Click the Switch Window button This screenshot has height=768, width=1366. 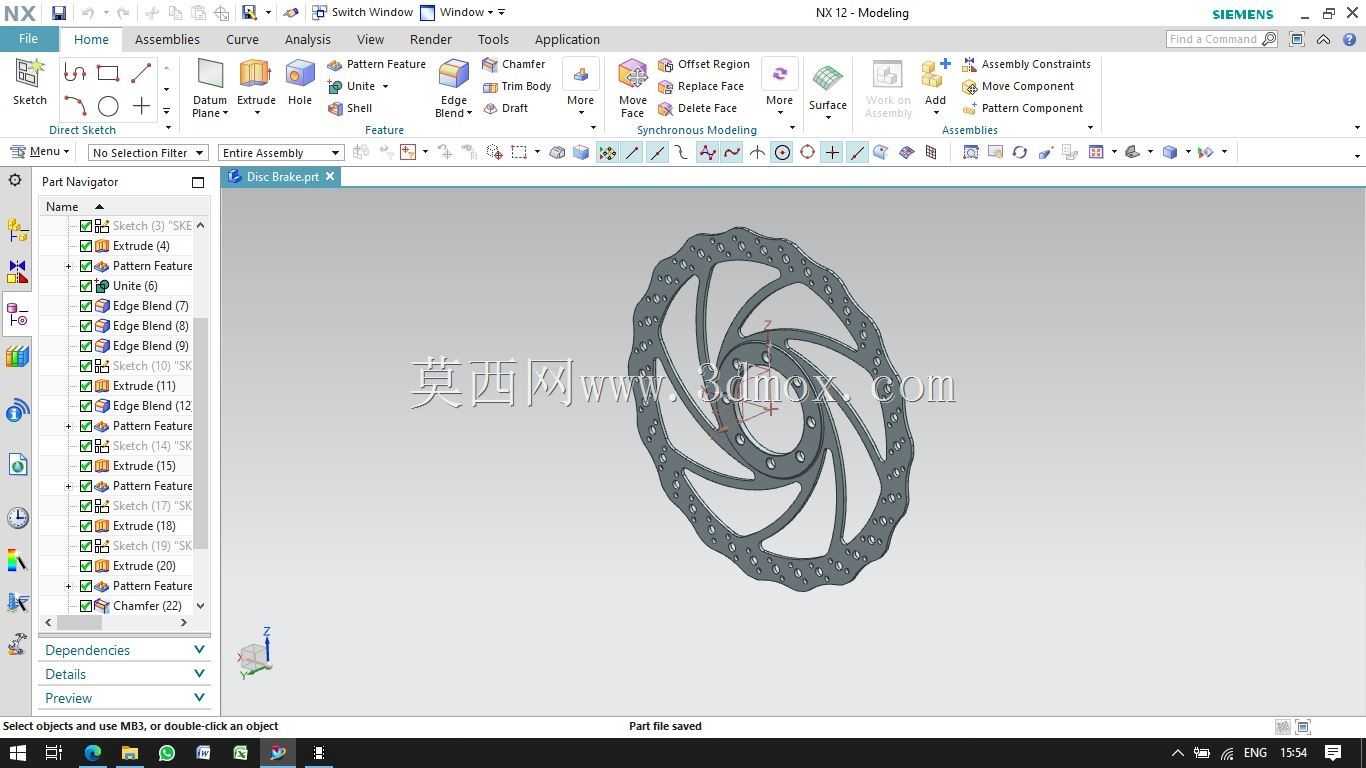362,12
